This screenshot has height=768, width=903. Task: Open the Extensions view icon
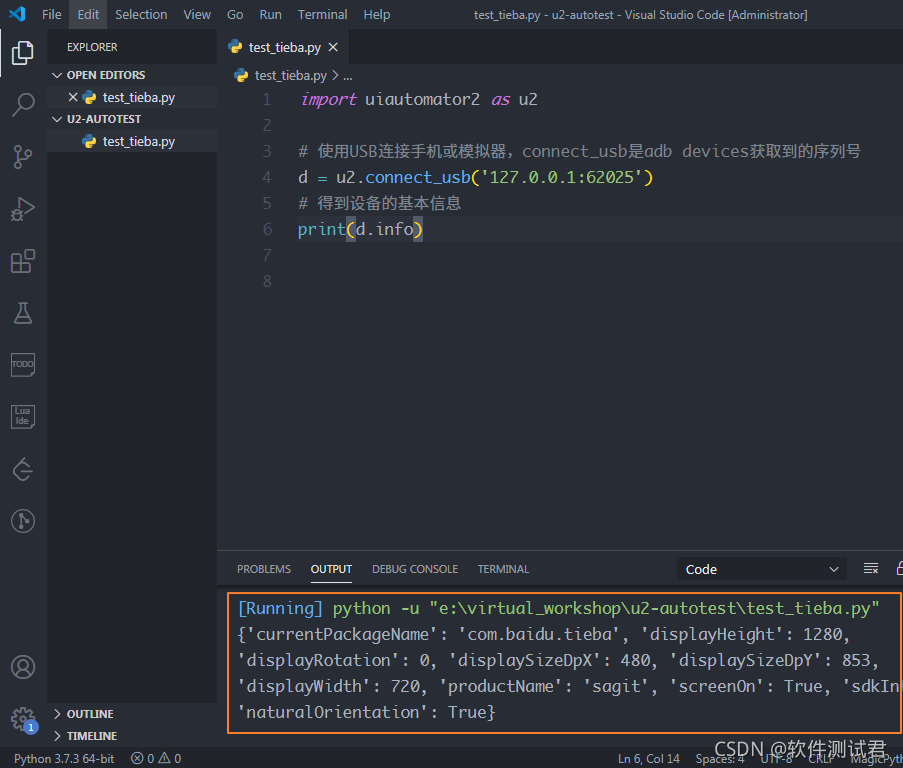[x=22, y=261]
